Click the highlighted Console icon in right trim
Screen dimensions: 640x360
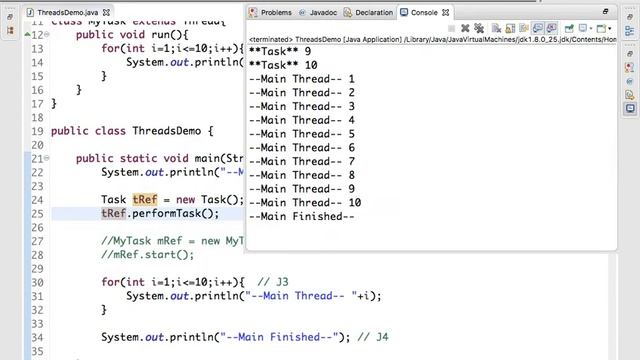(630, 109)
